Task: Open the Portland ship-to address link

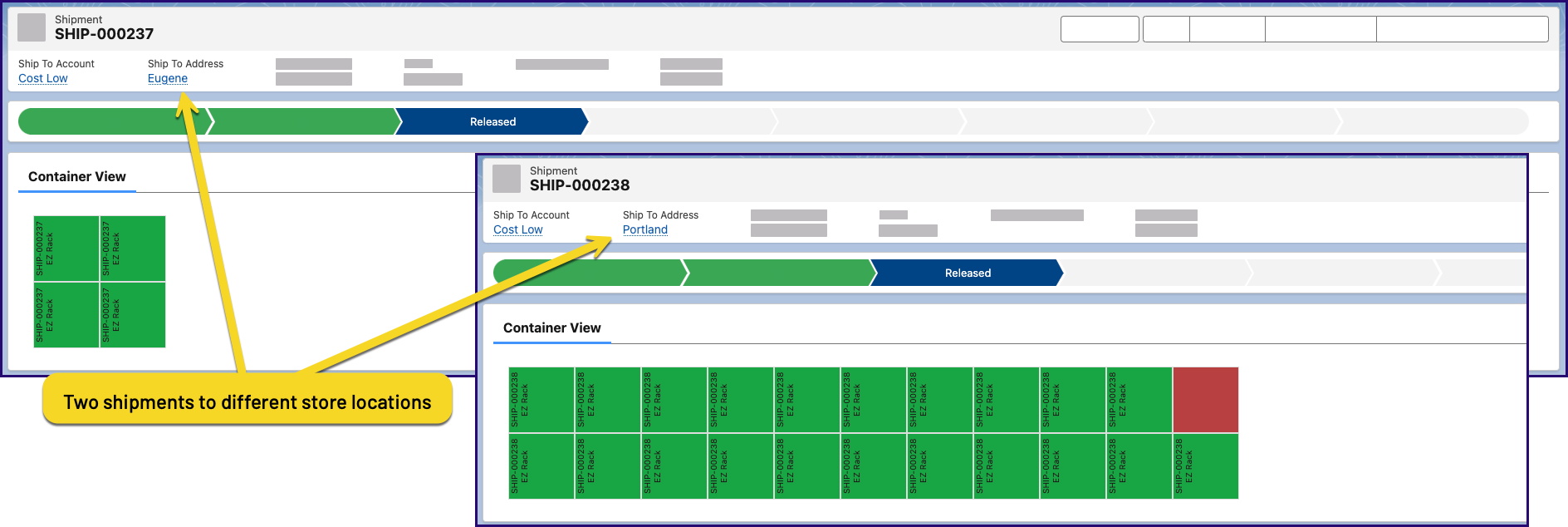Action: [645, 229]
